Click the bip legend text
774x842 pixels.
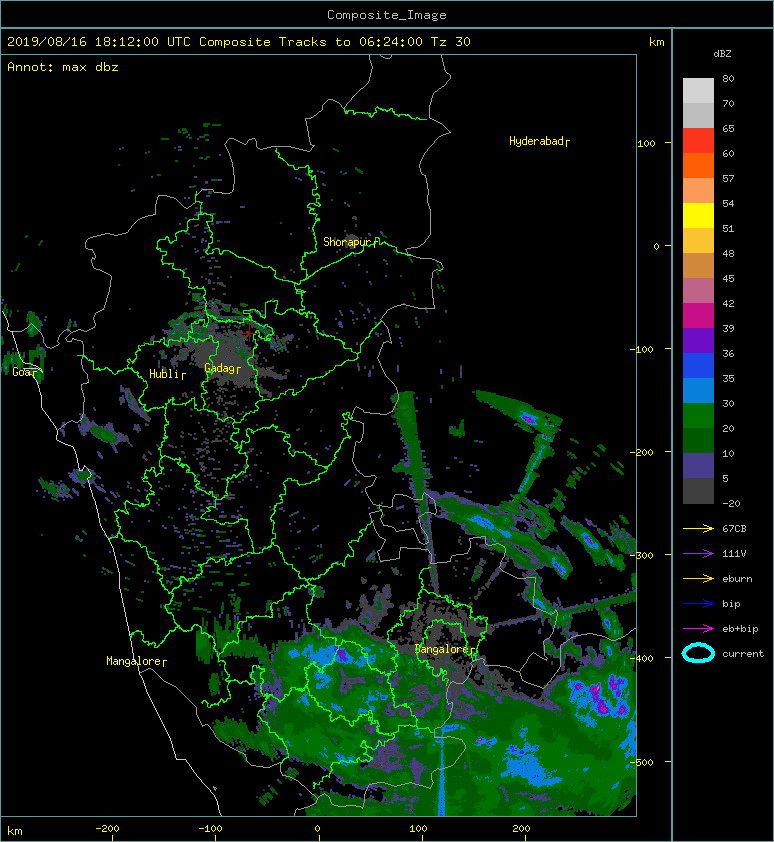[732, 604]
